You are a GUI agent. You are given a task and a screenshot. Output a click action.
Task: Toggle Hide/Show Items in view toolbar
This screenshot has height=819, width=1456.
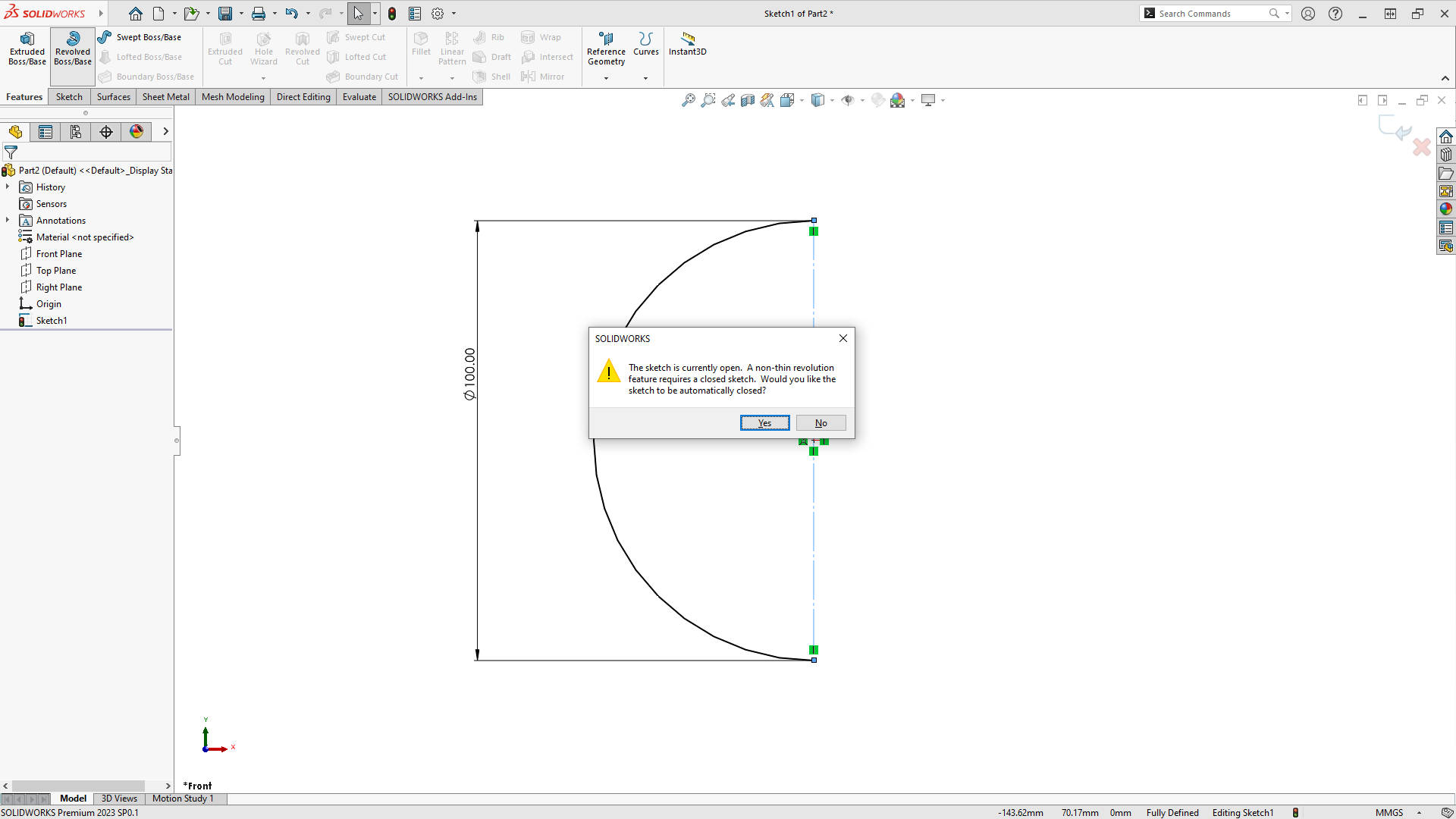(848, 100)
